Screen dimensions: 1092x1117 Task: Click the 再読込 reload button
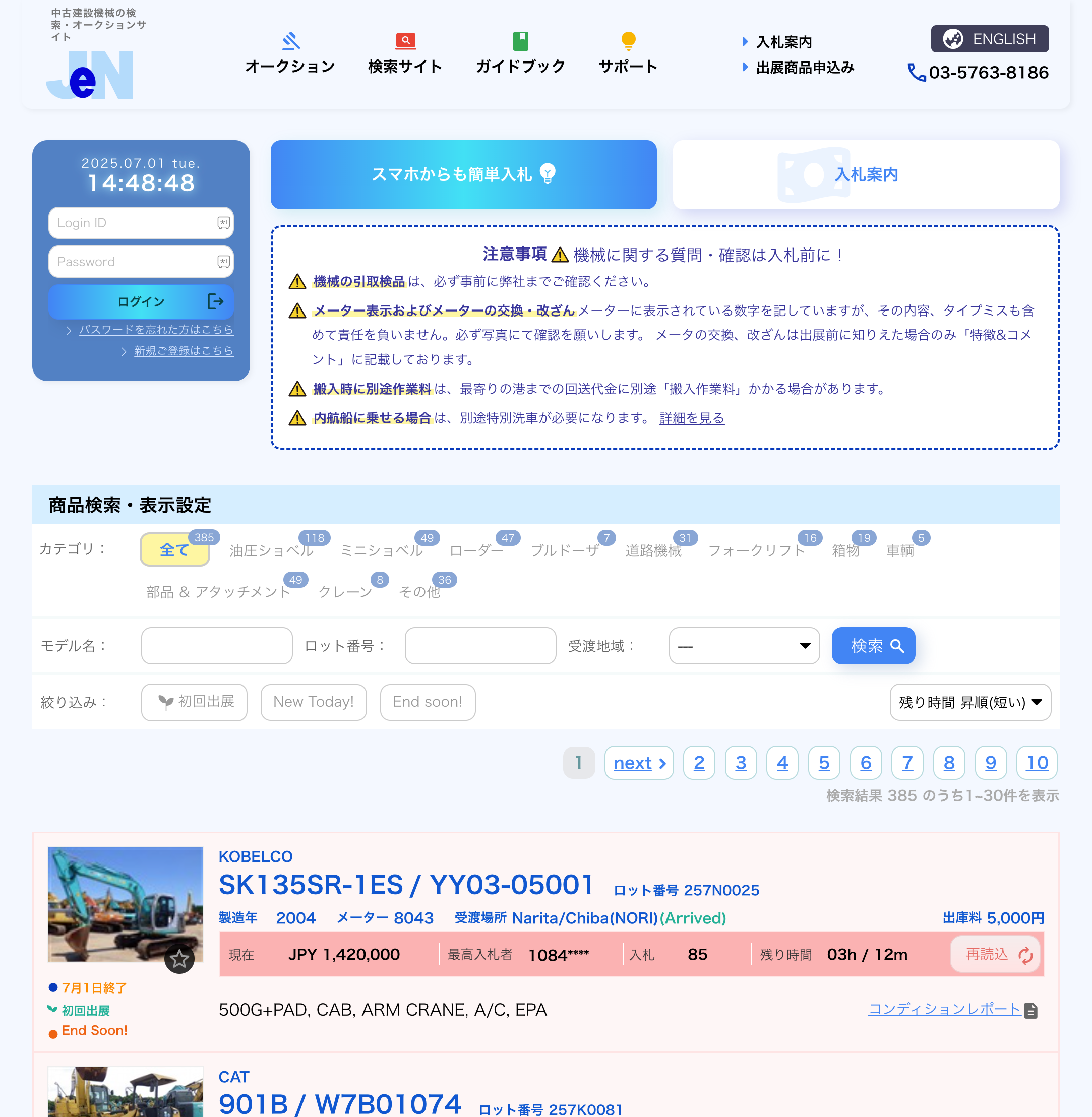[995, 954]
